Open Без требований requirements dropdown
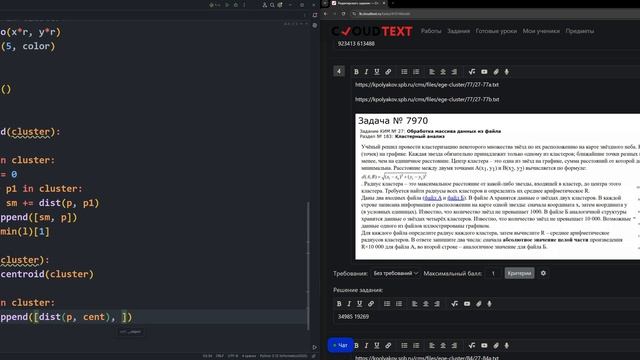Image resolution: width=640 pixels, height=360 pixels. point(396,273)
